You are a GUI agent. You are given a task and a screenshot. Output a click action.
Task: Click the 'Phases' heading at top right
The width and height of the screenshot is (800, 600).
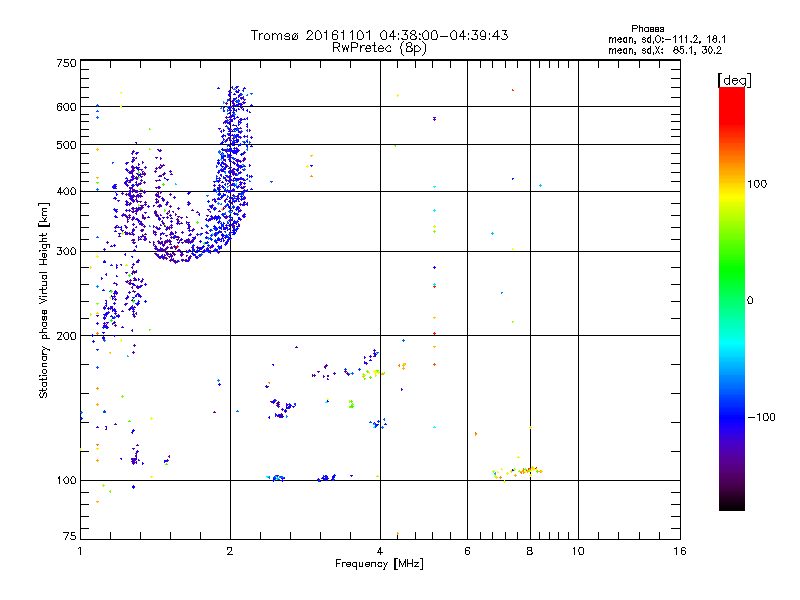[x=647, y=29]
